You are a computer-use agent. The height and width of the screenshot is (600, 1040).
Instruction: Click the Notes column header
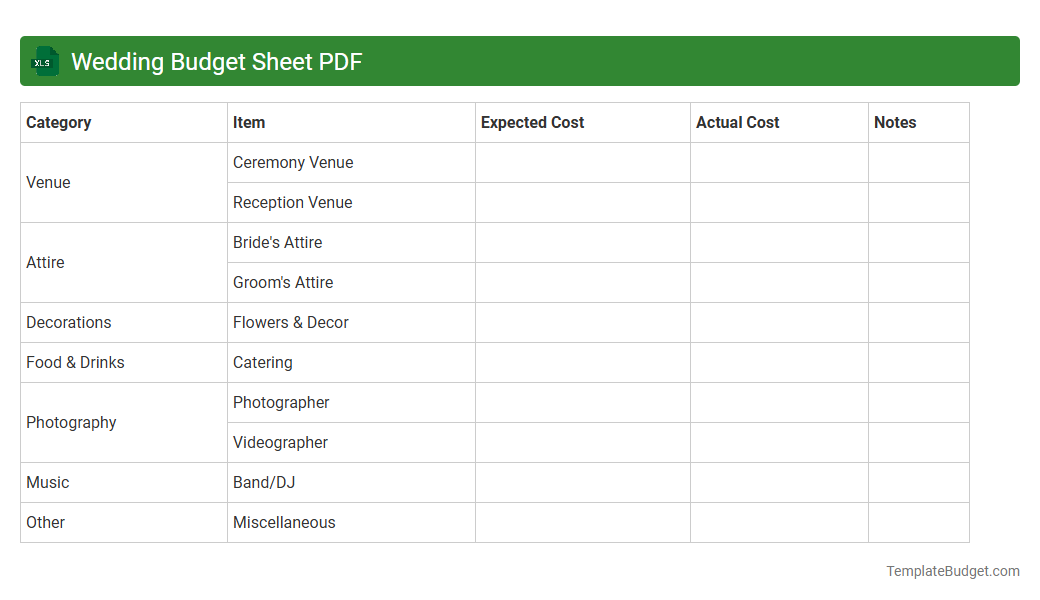click(x=895, y=122)
